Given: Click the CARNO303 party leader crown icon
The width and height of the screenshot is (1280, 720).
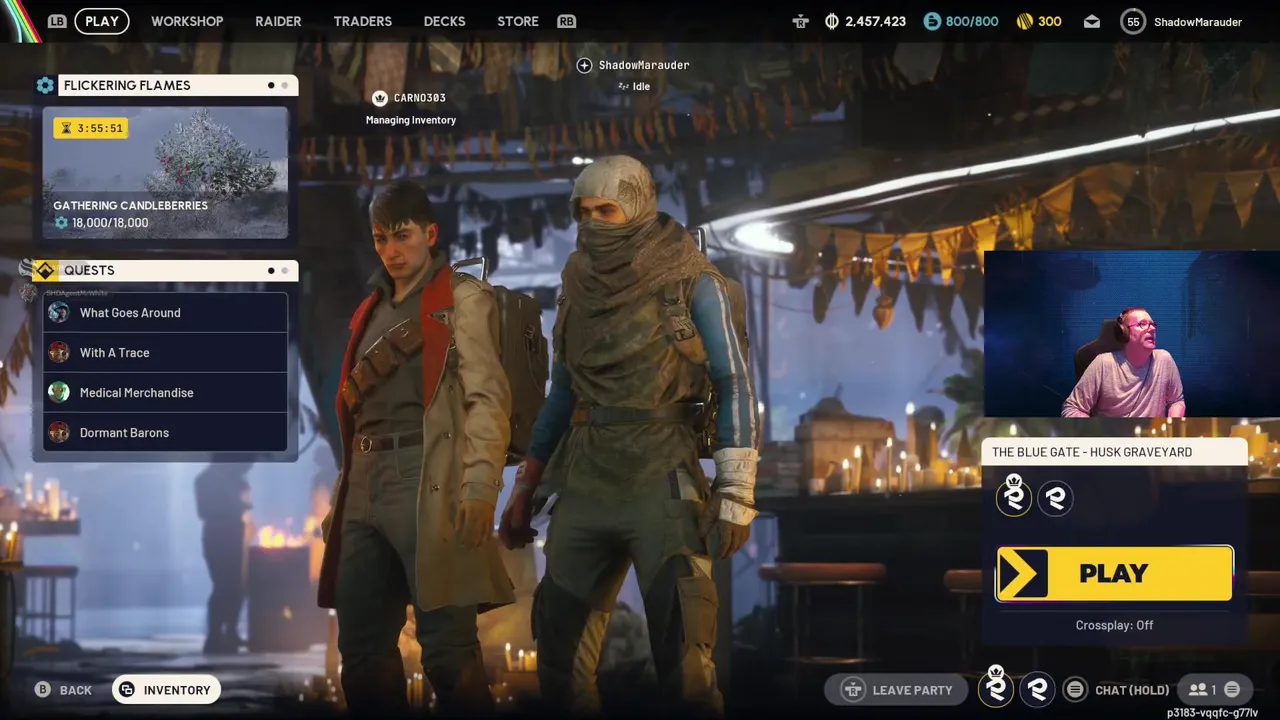Looking at the screenshot, I should (379, 98).
